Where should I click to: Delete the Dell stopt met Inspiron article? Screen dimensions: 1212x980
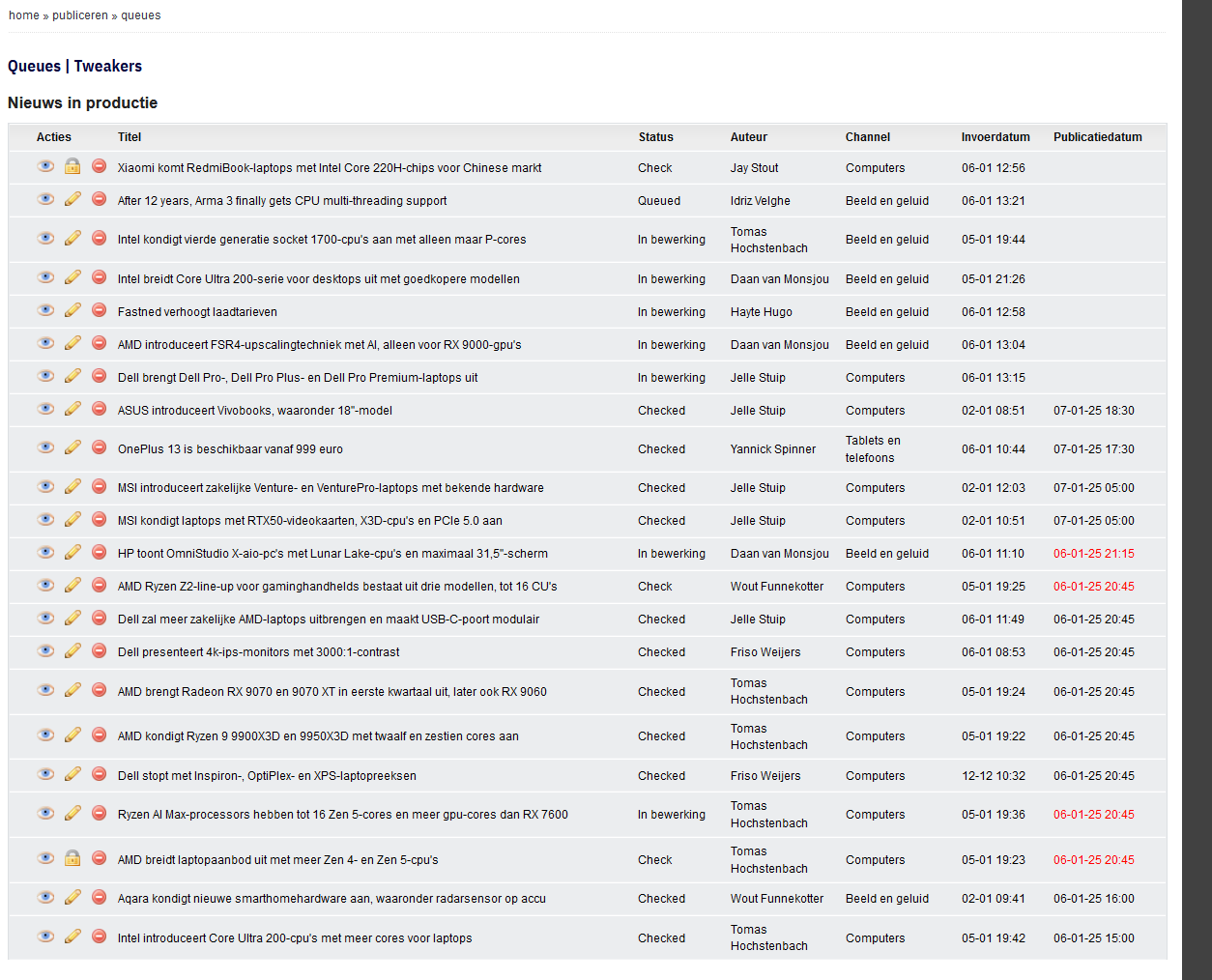tap(99, 774)
